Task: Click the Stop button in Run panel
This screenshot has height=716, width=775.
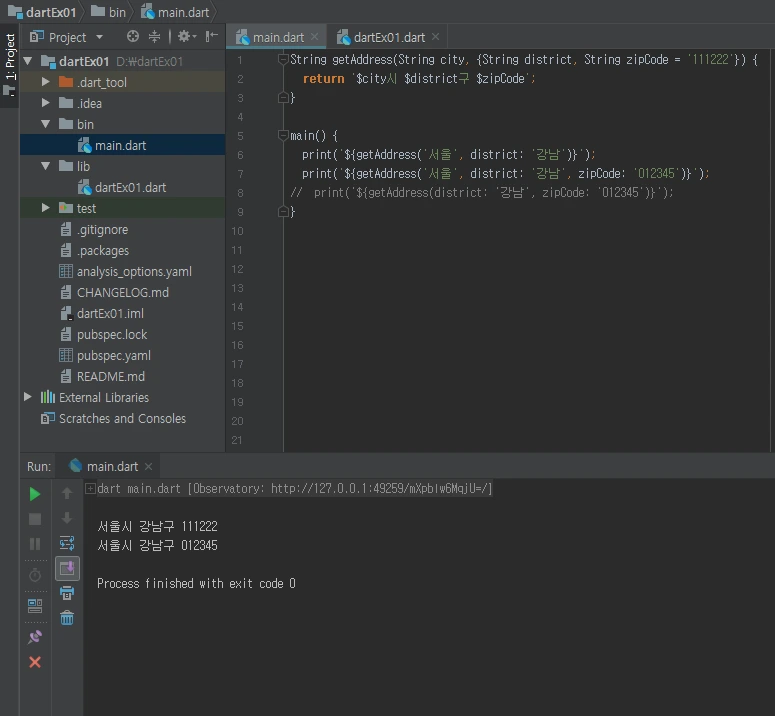Action: pyautogui.click(x=35, y=519)
